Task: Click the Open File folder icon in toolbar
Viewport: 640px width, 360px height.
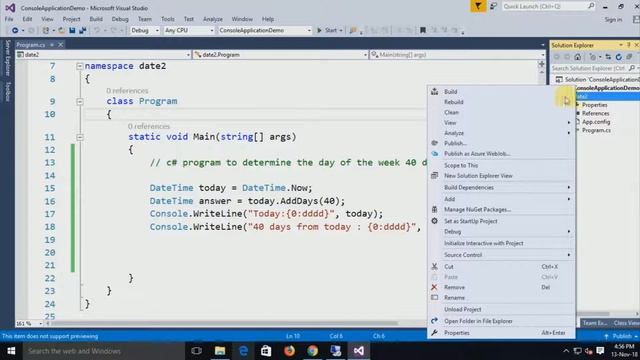Action: pyautogui.click(x=61, y=30)
